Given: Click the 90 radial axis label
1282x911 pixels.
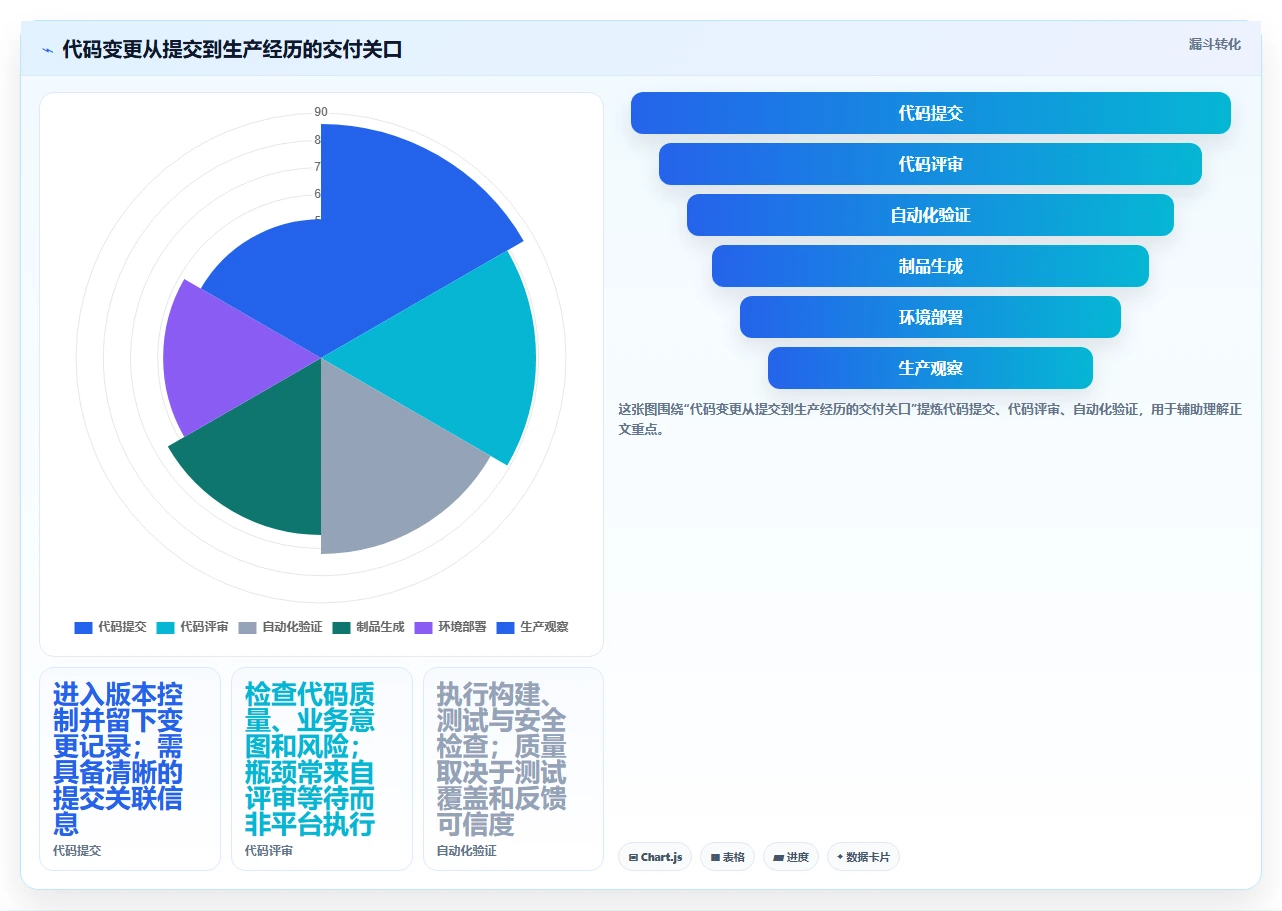Looking at the screenshot, I should pyautogui.click(x=321, y=112).
